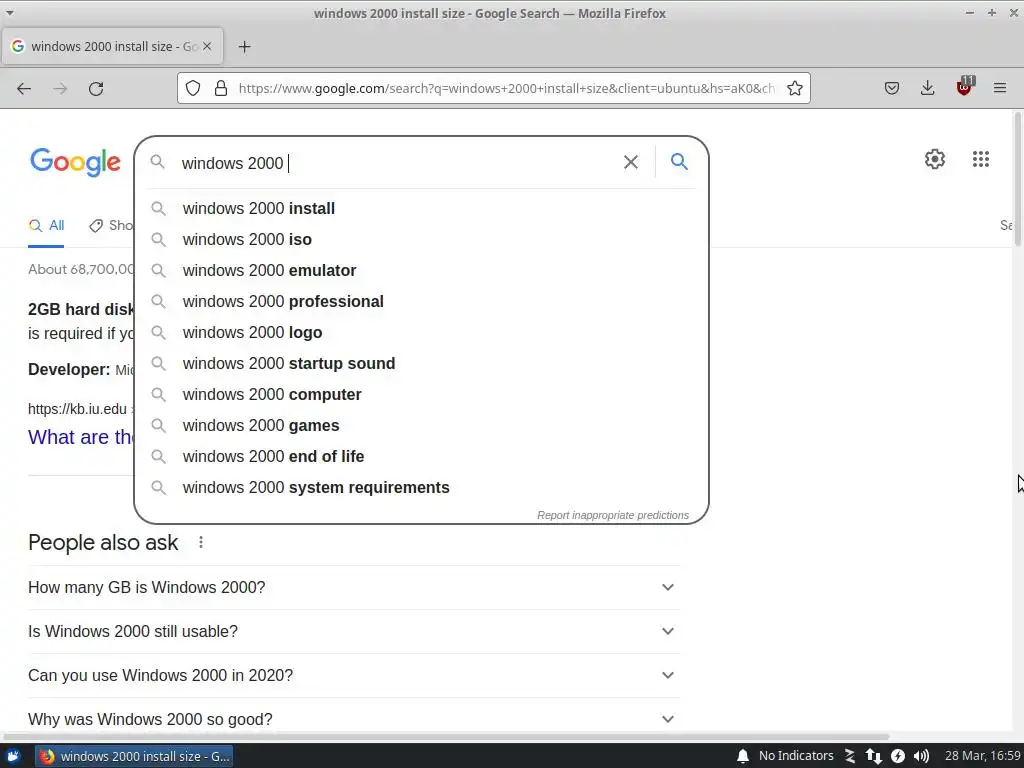Image resolution: width=1024 pixels, height=768 pixels.
Task: Go back with the browser back arrow
Action: click(24, 88)
